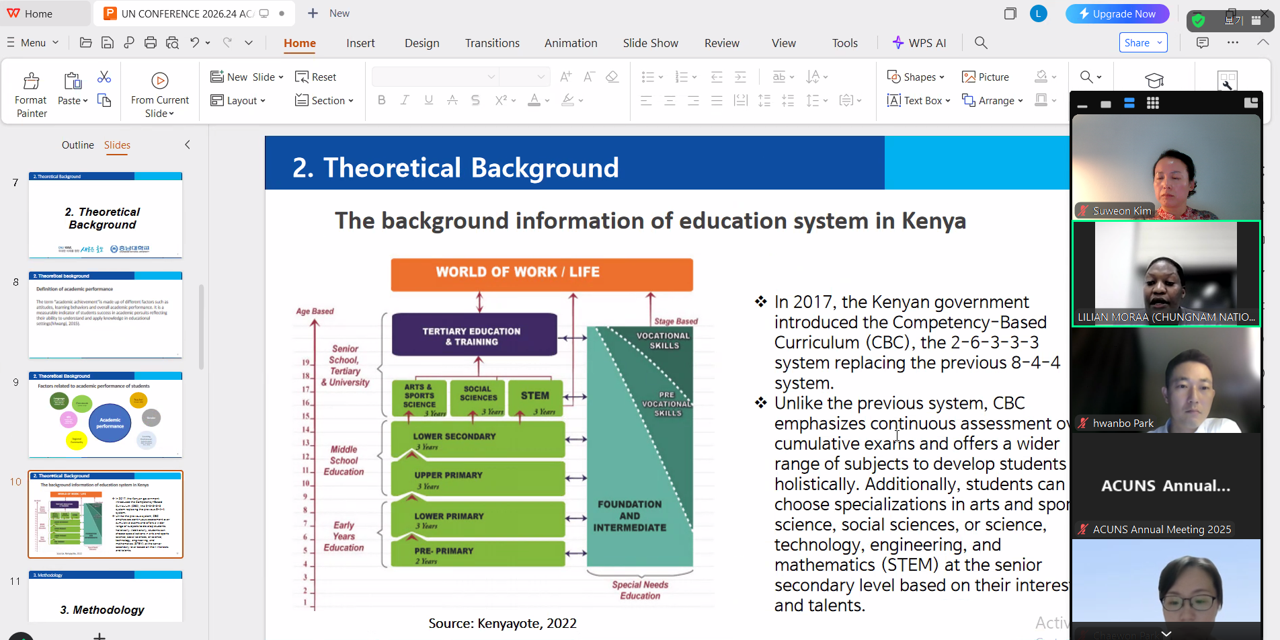Click the Save icon in quick toolbar
1280x640 pixels.
[107, 43]
